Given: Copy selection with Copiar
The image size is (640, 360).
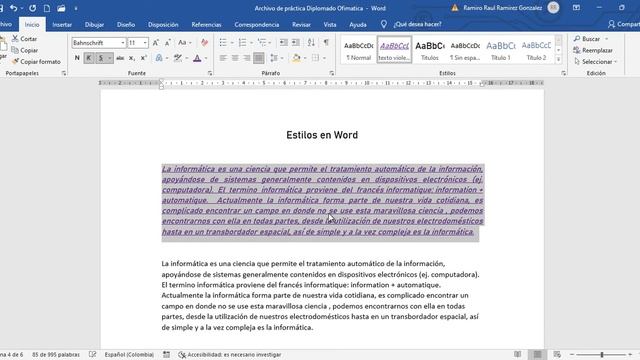Looking at the screenshot, I should coord(25,50).
